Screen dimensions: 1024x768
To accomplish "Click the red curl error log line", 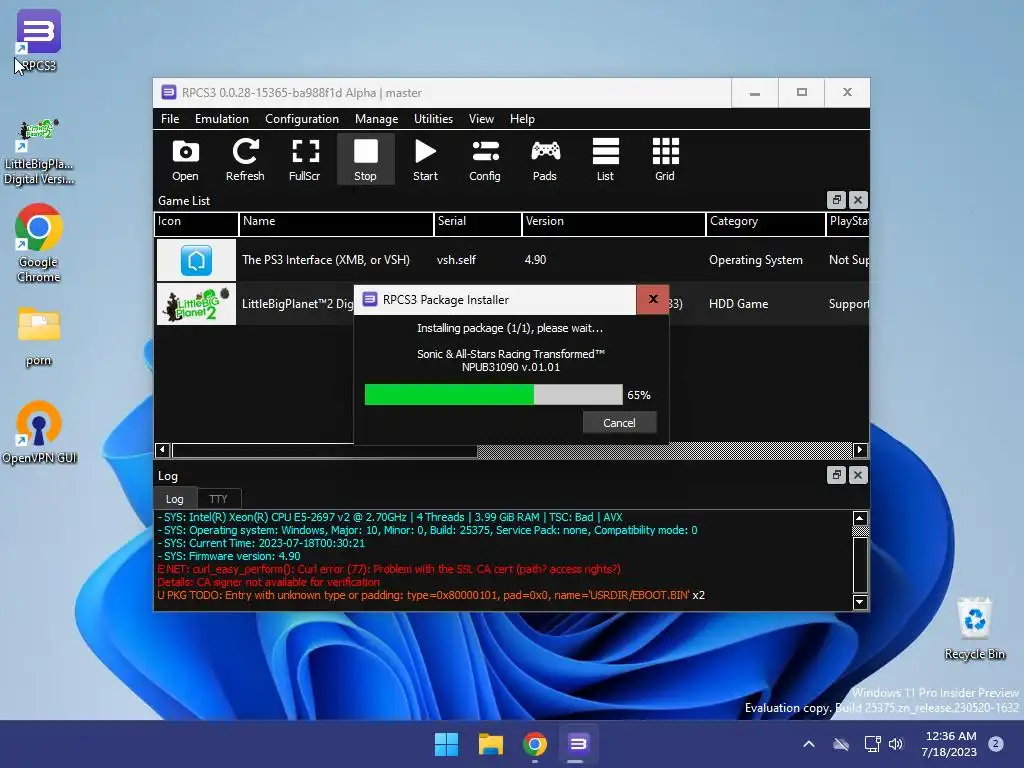I will pyautogui.click(x=389, y=569).
